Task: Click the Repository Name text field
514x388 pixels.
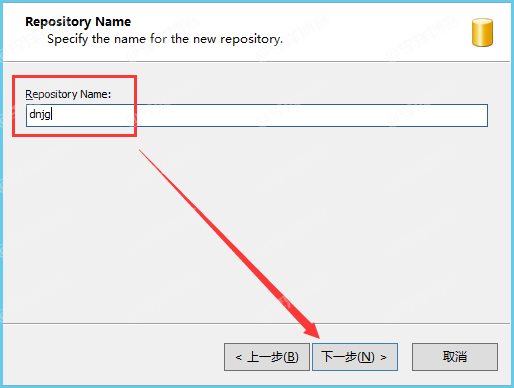Action: click(x=257, y=115)
